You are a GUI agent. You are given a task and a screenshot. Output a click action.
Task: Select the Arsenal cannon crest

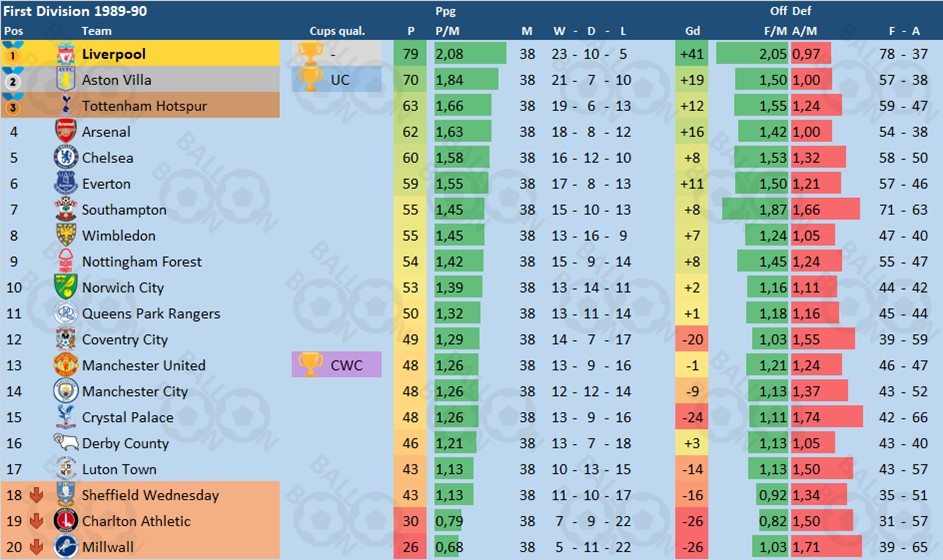[66, 131]
